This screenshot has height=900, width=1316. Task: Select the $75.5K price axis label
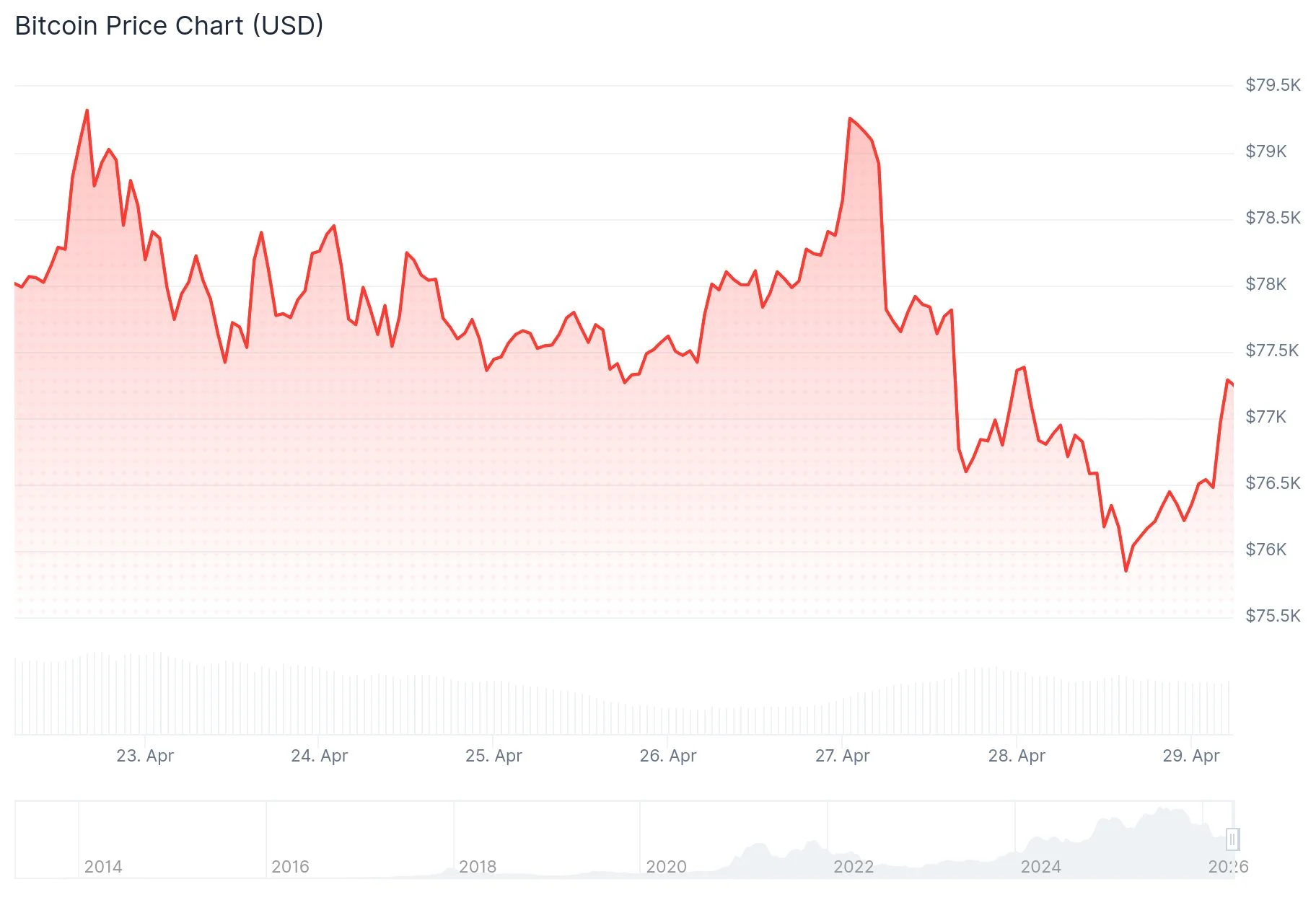tap(1273, 616)
